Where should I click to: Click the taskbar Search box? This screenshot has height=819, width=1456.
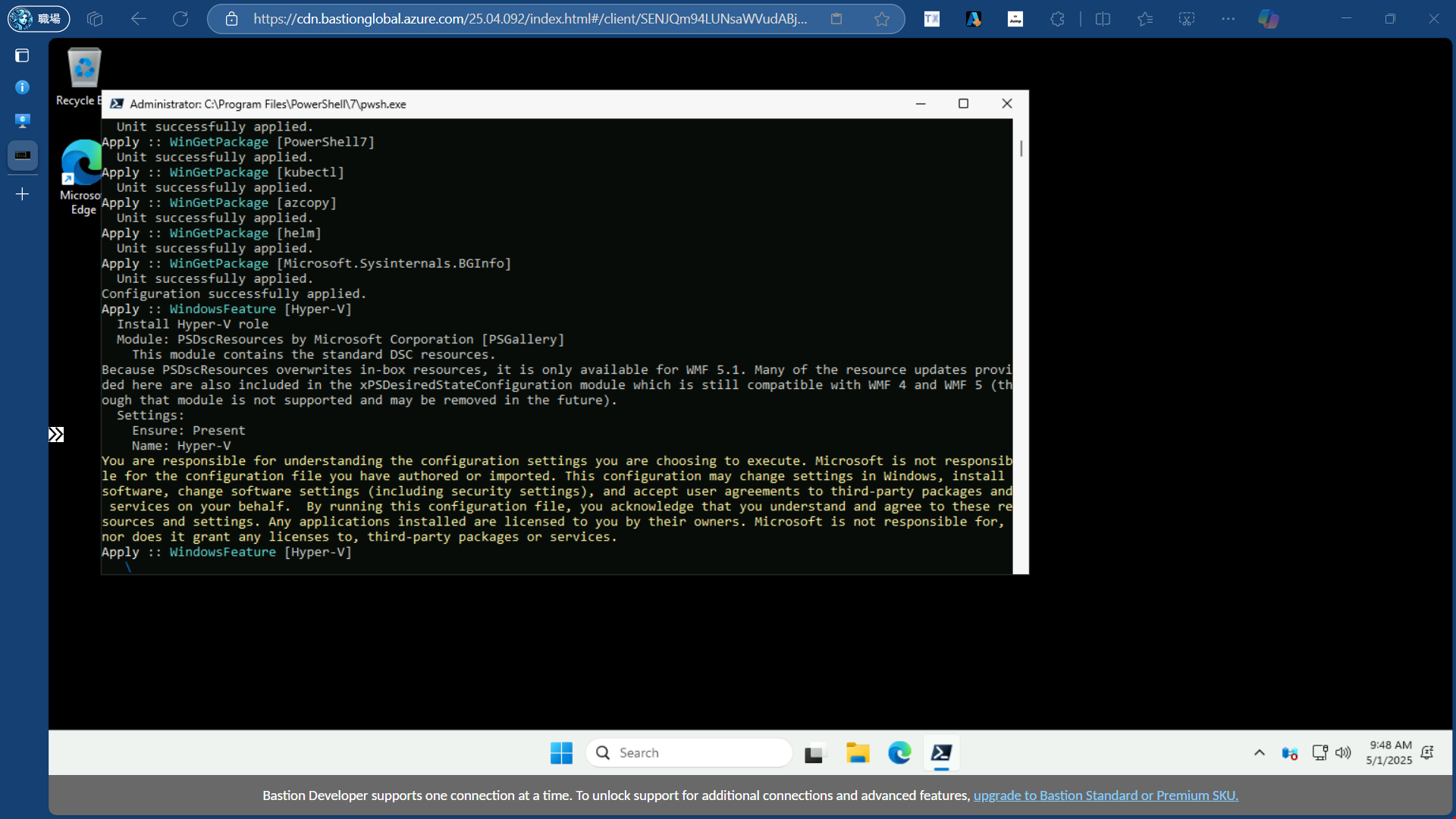coord(689,753)
